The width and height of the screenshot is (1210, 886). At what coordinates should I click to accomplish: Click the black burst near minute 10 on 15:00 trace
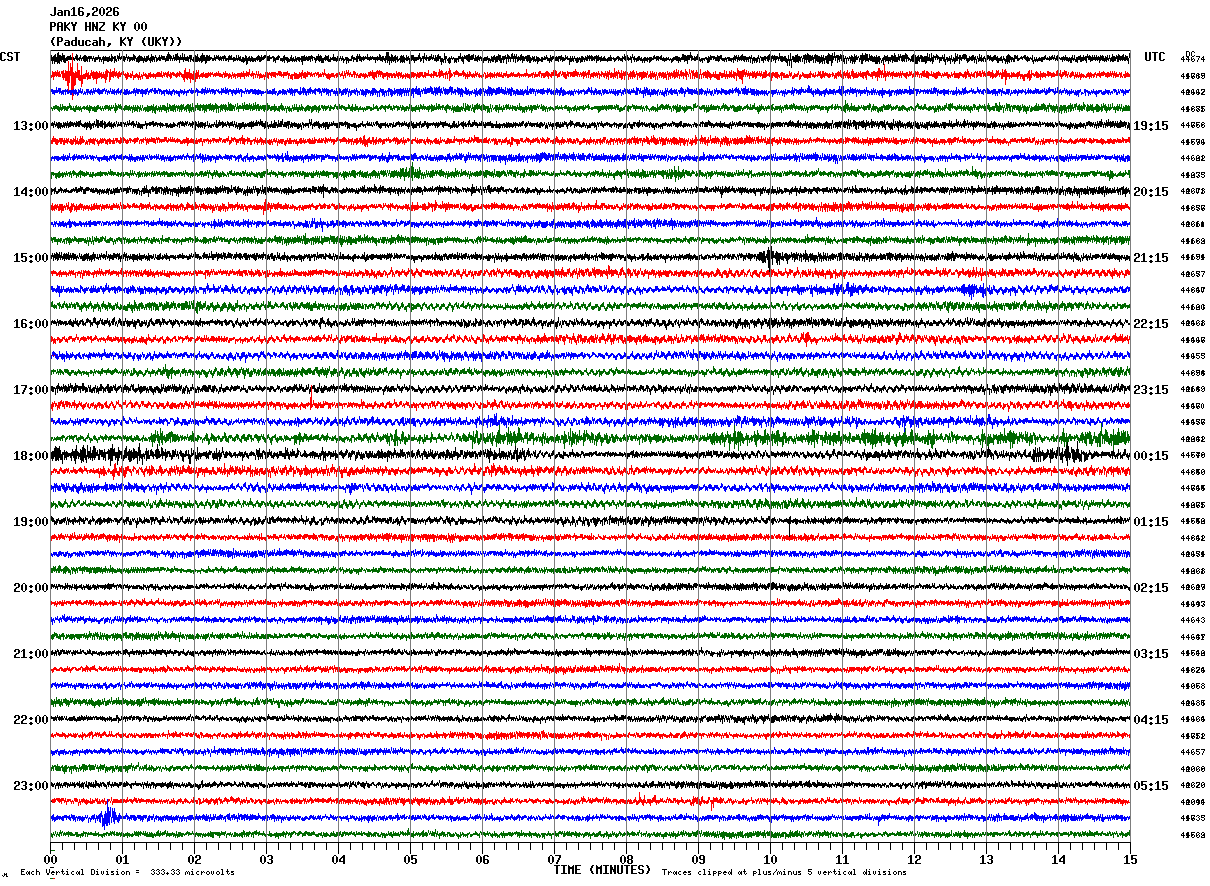coord(768,257)
